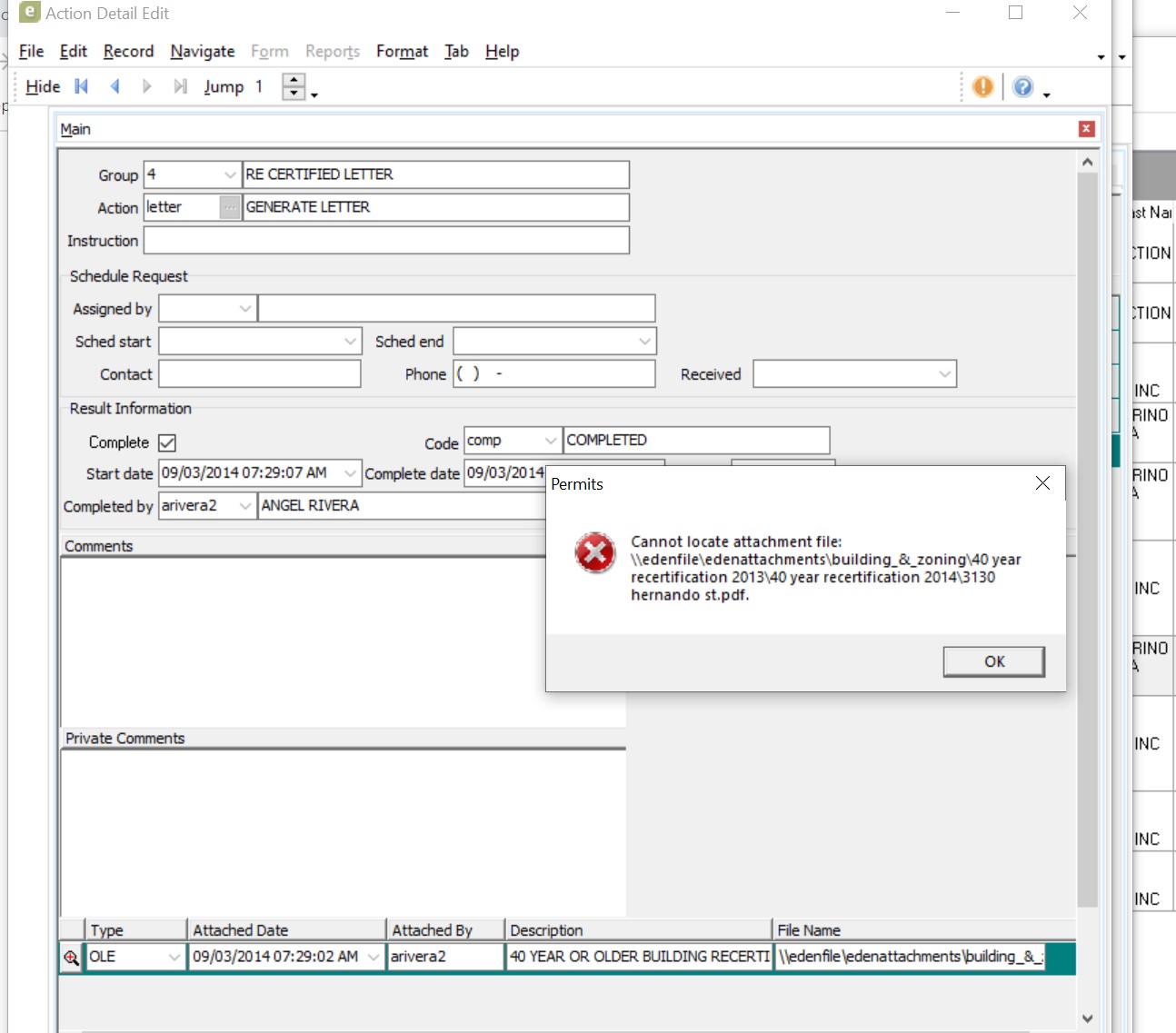The height and width of the screenshot is (1033, 1176).
Task: Click the orange alert exclamation icon
Action: tap(982, 86)
